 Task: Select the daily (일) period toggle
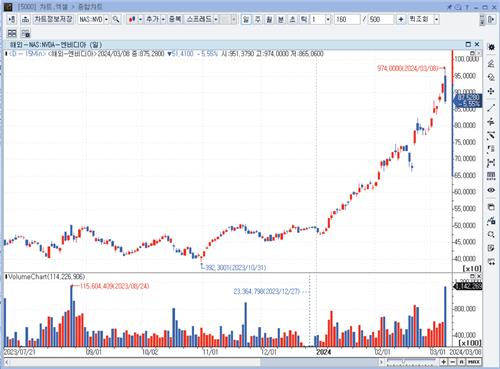(x=246, y=19)
